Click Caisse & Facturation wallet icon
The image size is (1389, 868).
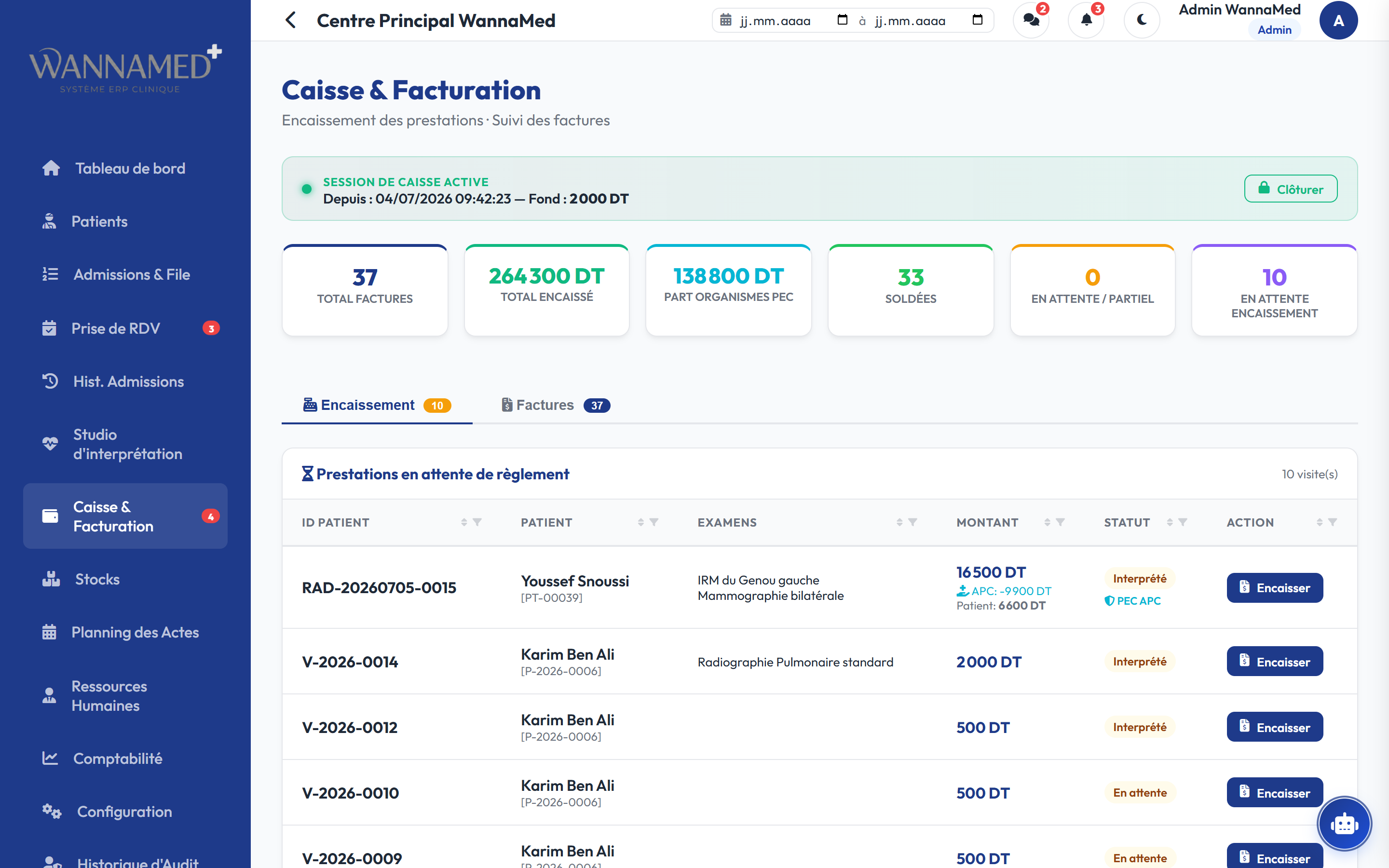tap(51, 516)
